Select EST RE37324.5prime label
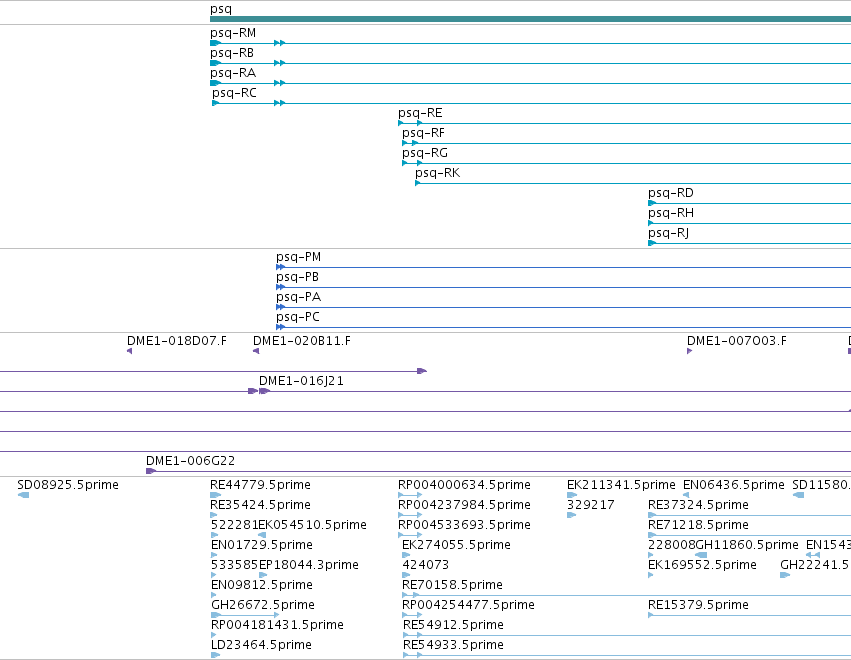This screenshot has height=660, width=851. [698, 505]
